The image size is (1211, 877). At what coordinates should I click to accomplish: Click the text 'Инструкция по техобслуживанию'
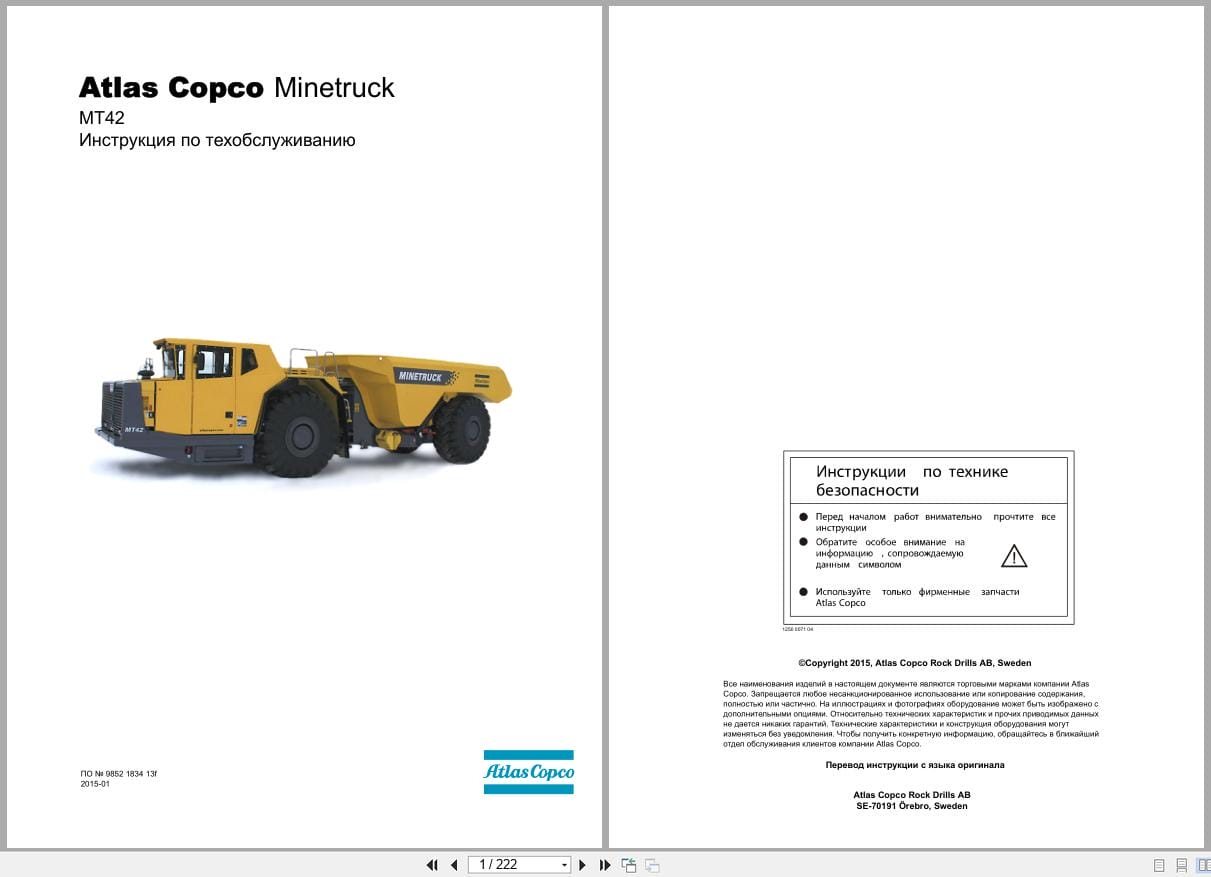(x=217, y=140)
